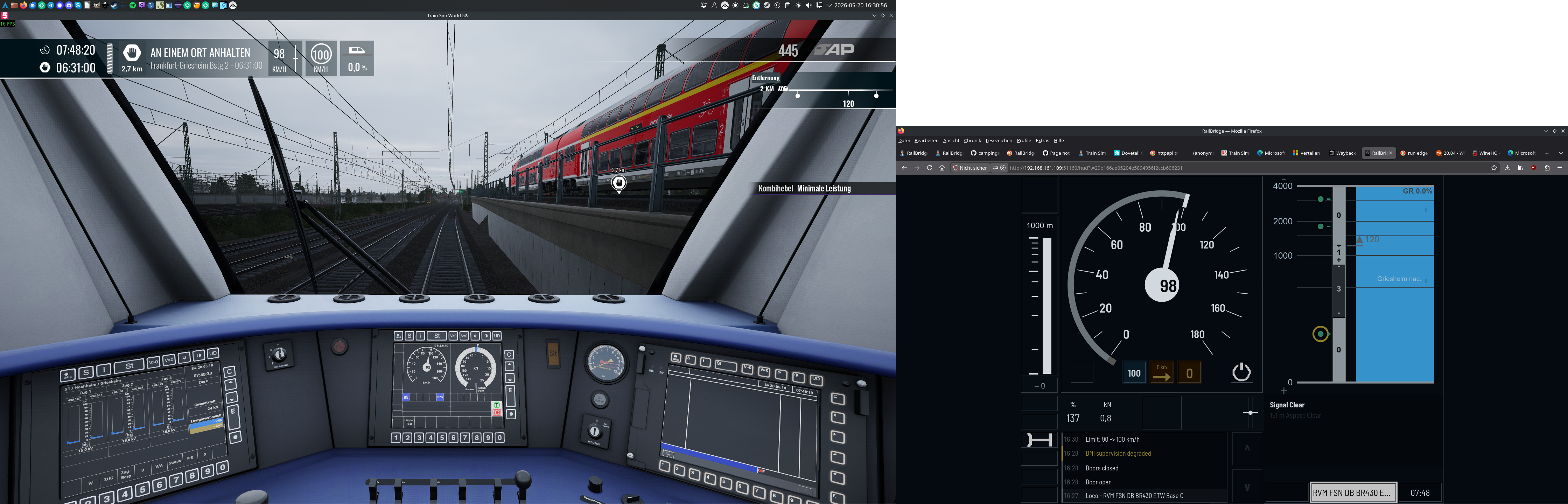This screenshot has height=504, width=1568.
Task: Click the Firefox address bar URL
Action: 1095,168
